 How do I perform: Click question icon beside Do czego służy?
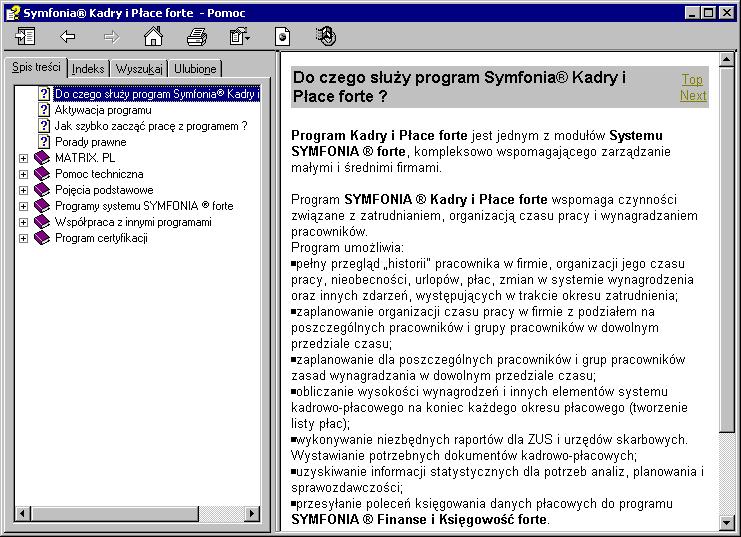coord(44,94)
